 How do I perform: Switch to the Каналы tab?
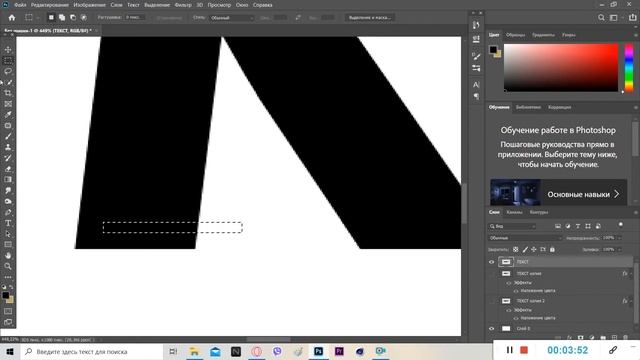pos(514,212)
